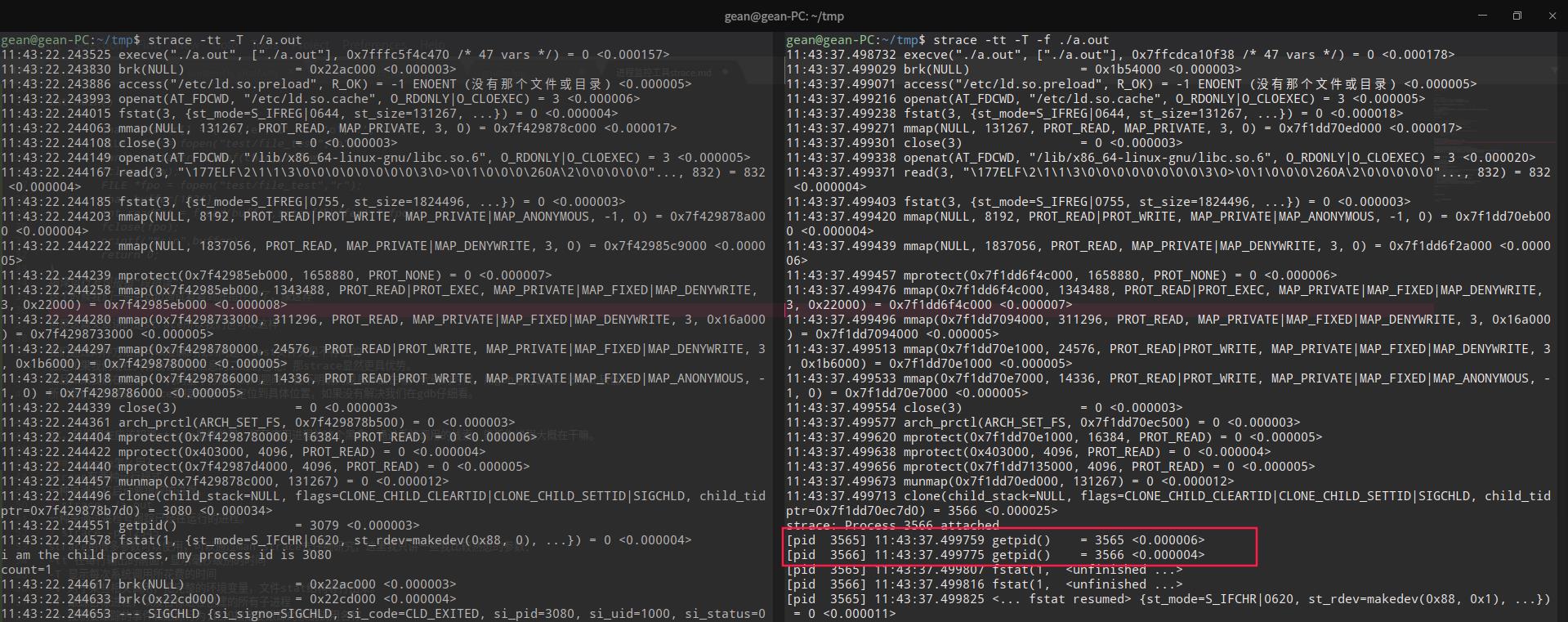This screenshot has width=1568, height=622.
Task: Select the 11:43:37.499457 mprotect PROT_NONE line
Action: 1061,275
